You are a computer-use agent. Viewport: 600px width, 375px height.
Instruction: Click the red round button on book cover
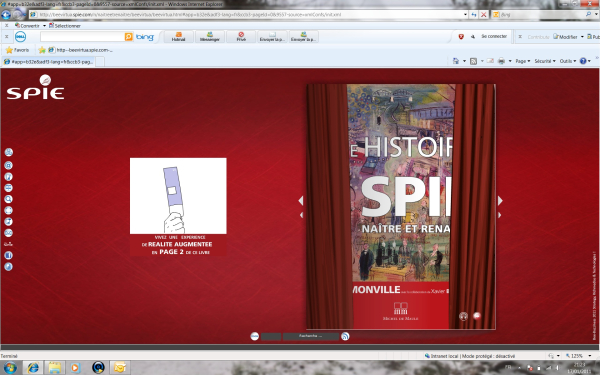tap(477, 316)
